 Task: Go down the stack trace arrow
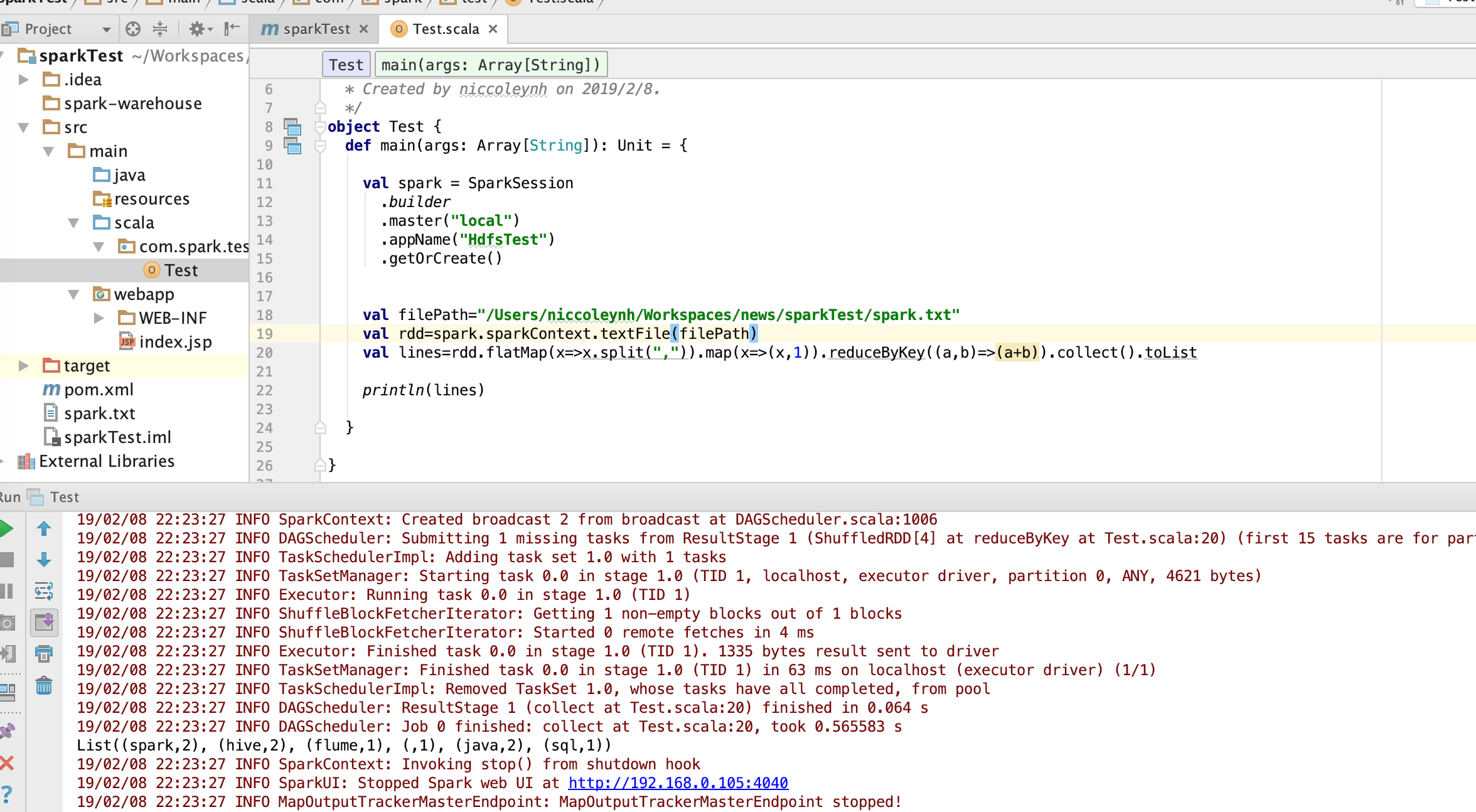[44, 560]
